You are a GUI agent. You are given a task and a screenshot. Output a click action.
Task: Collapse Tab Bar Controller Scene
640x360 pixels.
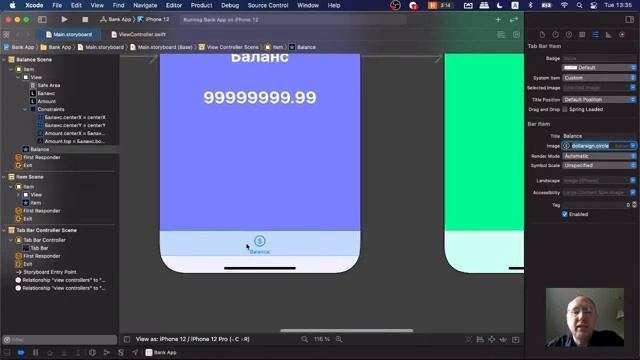(4, 230)
